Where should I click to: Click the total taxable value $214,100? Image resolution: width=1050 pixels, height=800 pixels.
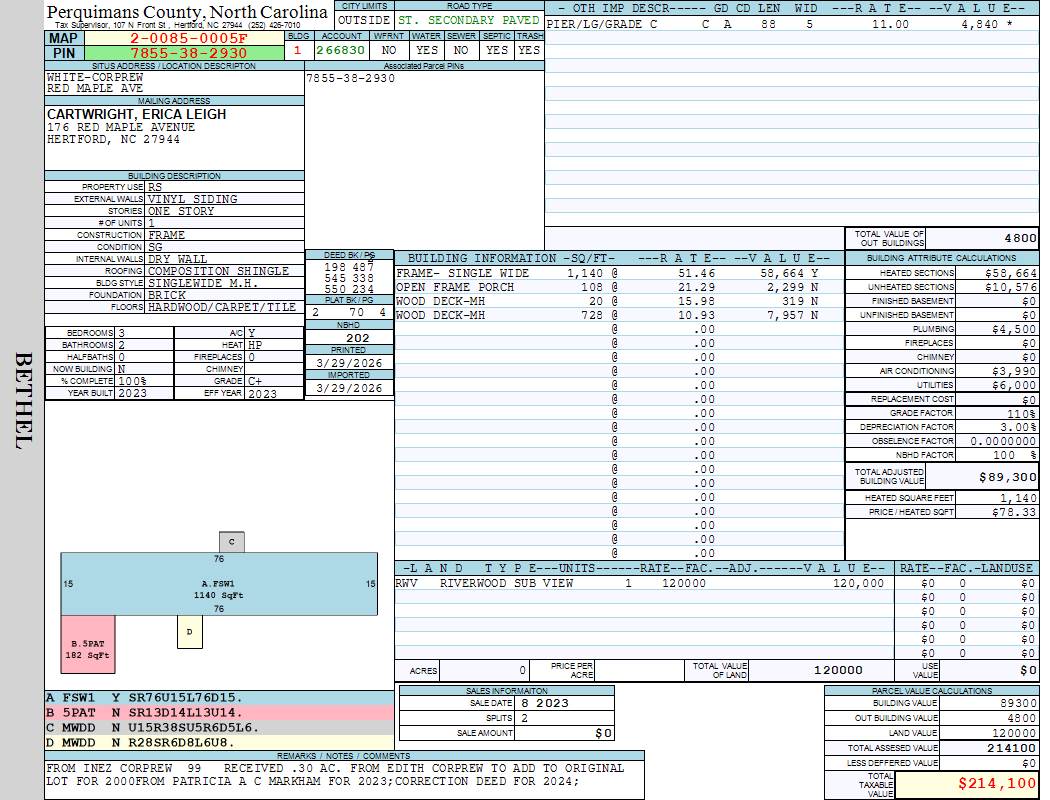pos(967,784)
